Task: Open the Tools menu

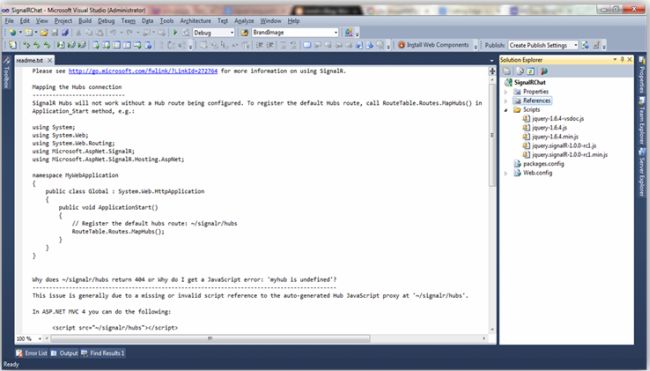Action: click(167, 21)
